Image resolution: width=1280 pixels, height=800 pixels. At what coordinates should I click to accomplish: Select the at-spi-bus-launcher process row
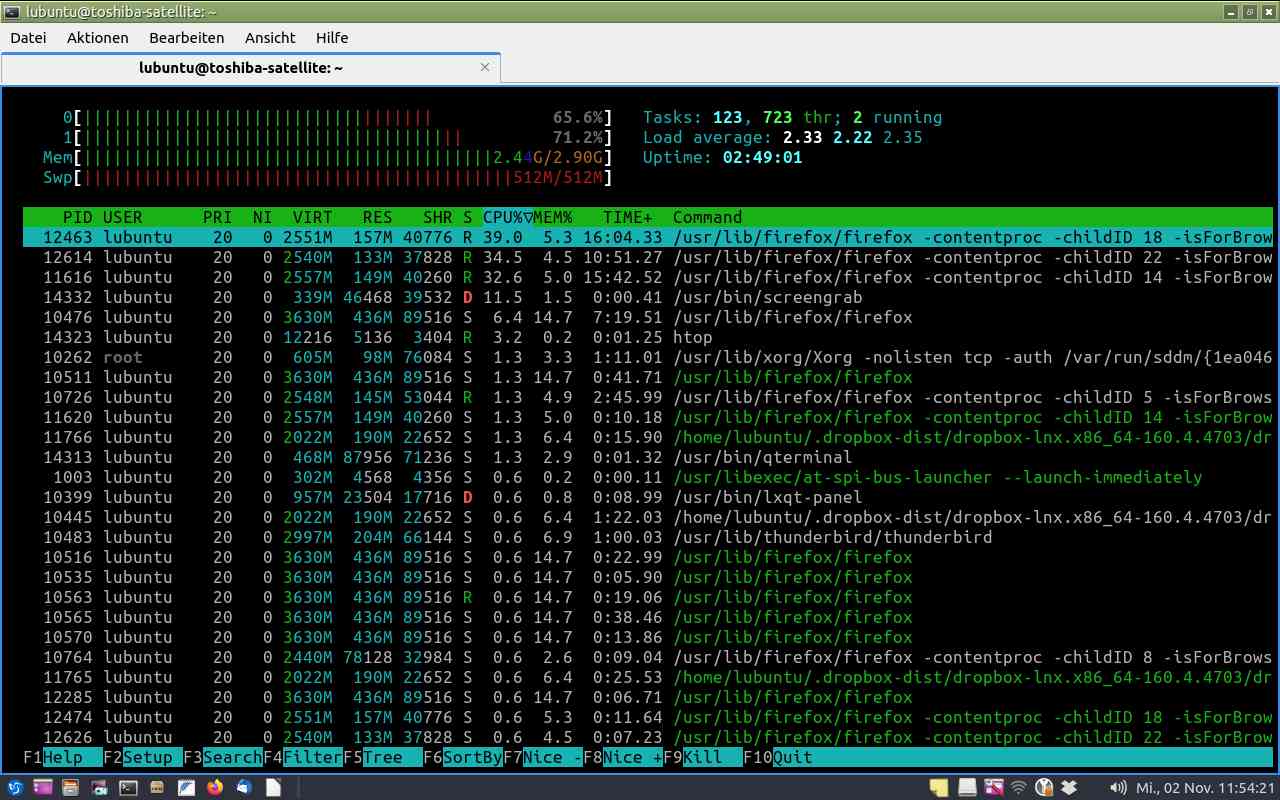[648, 477]
